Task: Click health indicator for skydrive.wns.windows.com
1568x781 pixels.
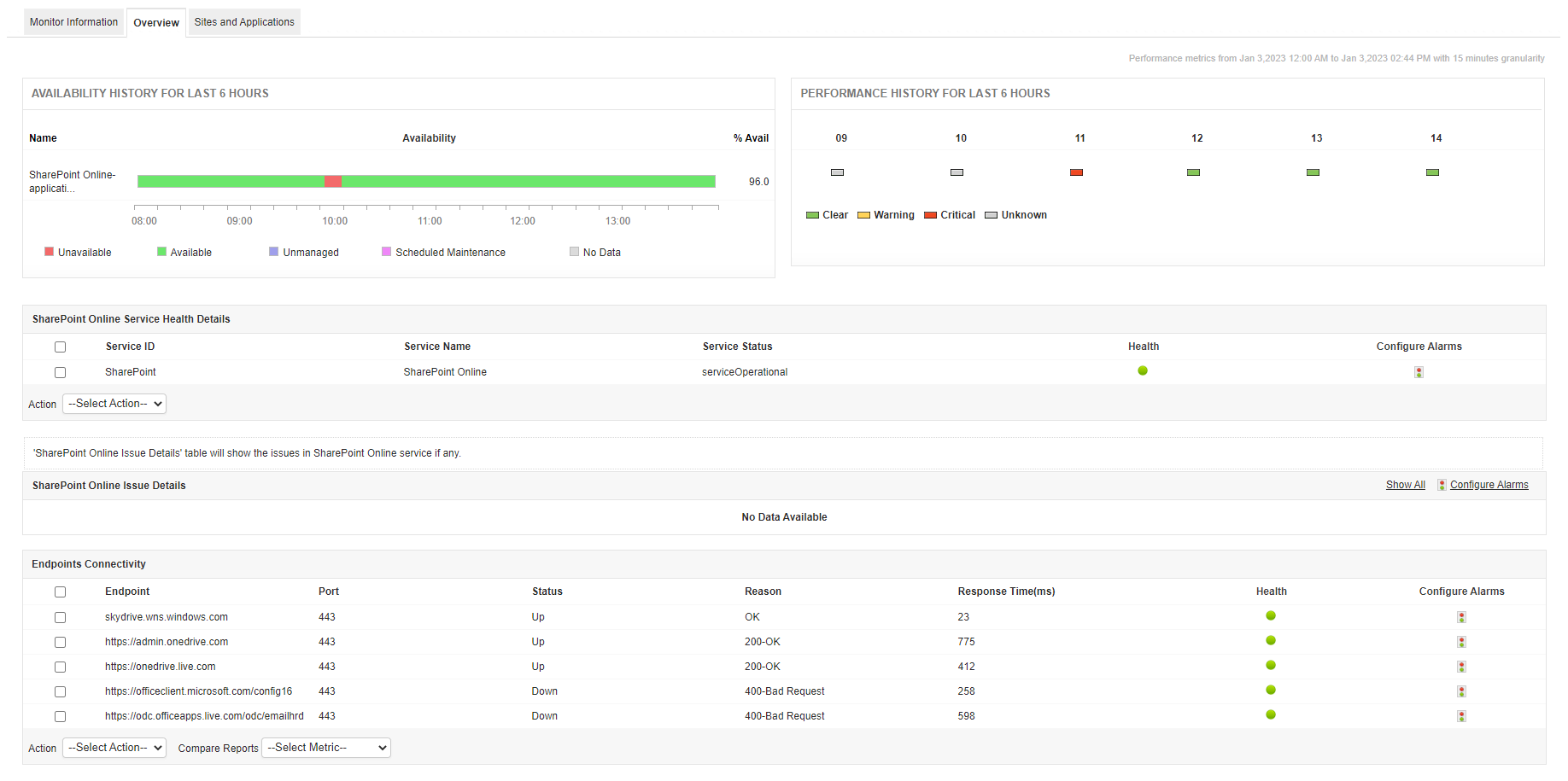Action: click(1271, 615)
